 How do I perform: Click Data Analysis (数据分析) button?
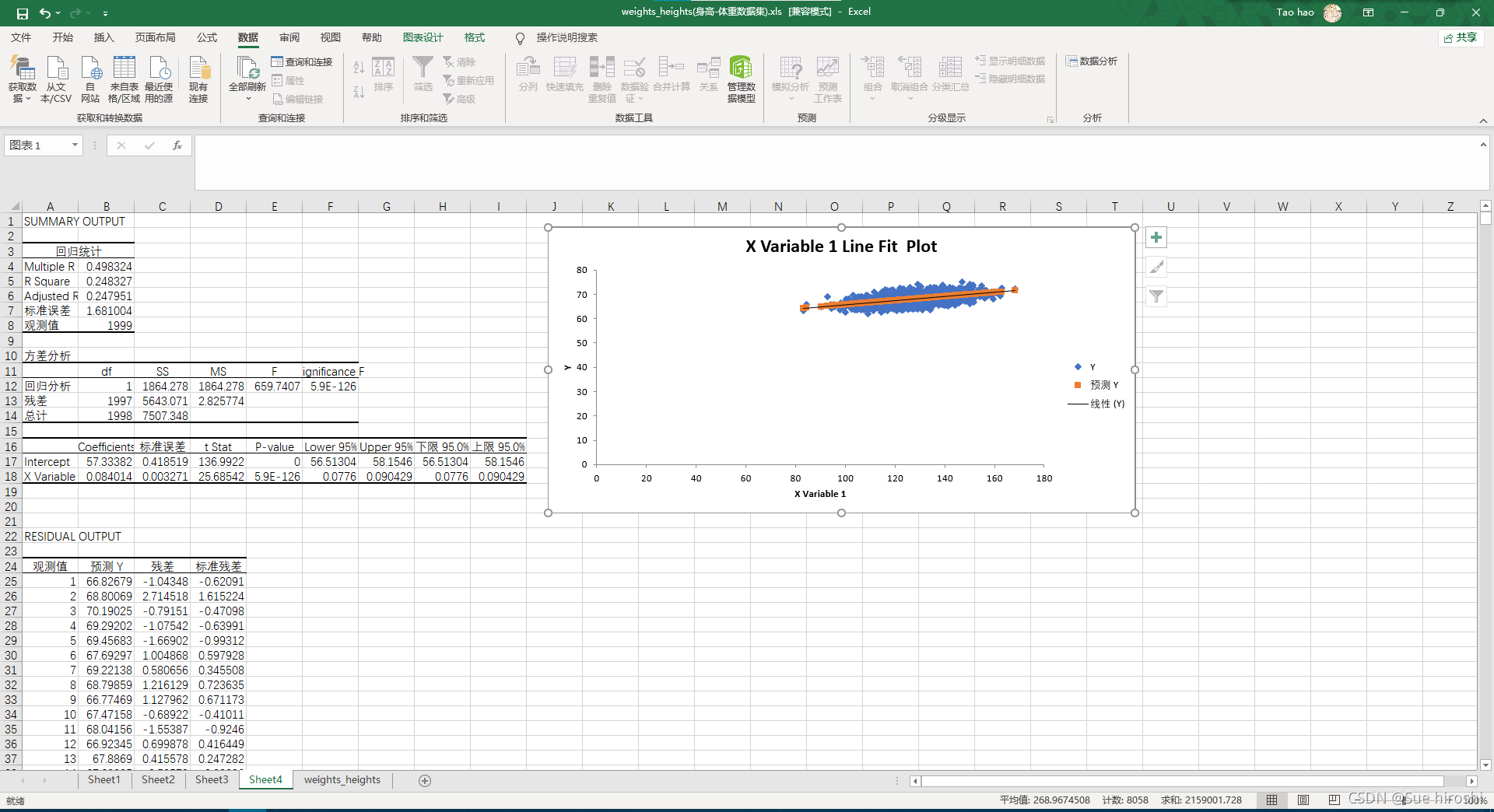pos(1092,61)
